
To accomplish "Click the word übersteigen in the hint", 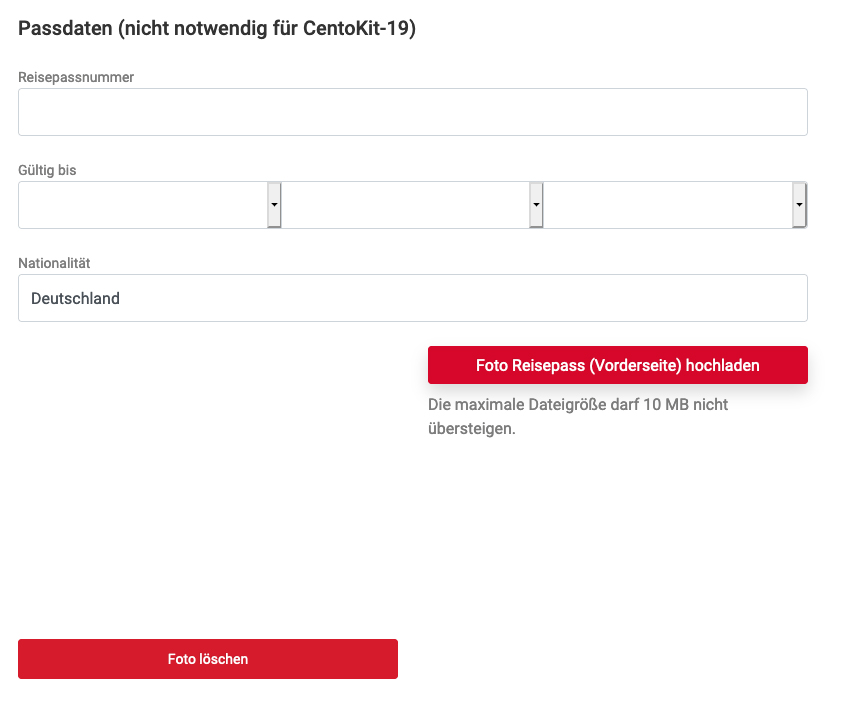I will (471, 428).
